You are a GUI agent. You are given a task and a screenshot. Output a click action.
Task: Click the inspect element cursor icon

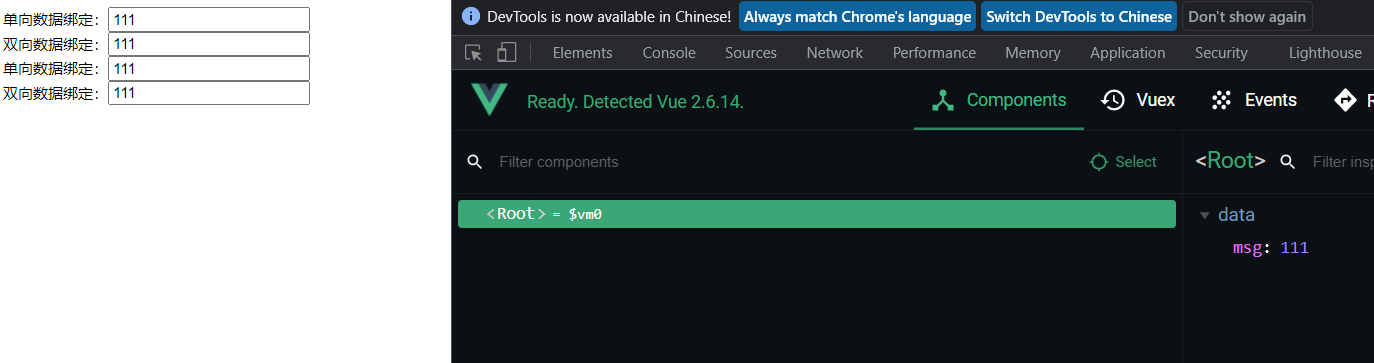[474, 53]
